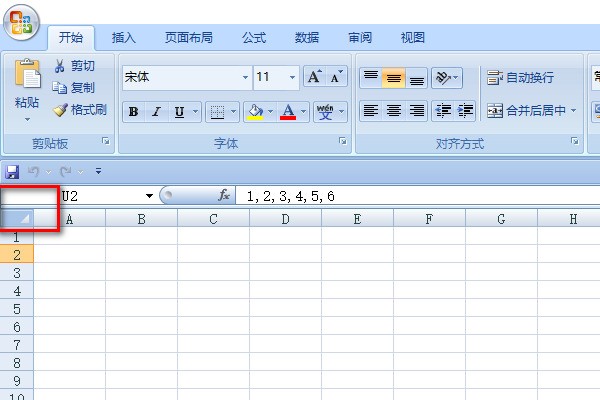This screenshot has width=600, height=400.
Task: Open text orientation options
Action: [x=447, y=78]
